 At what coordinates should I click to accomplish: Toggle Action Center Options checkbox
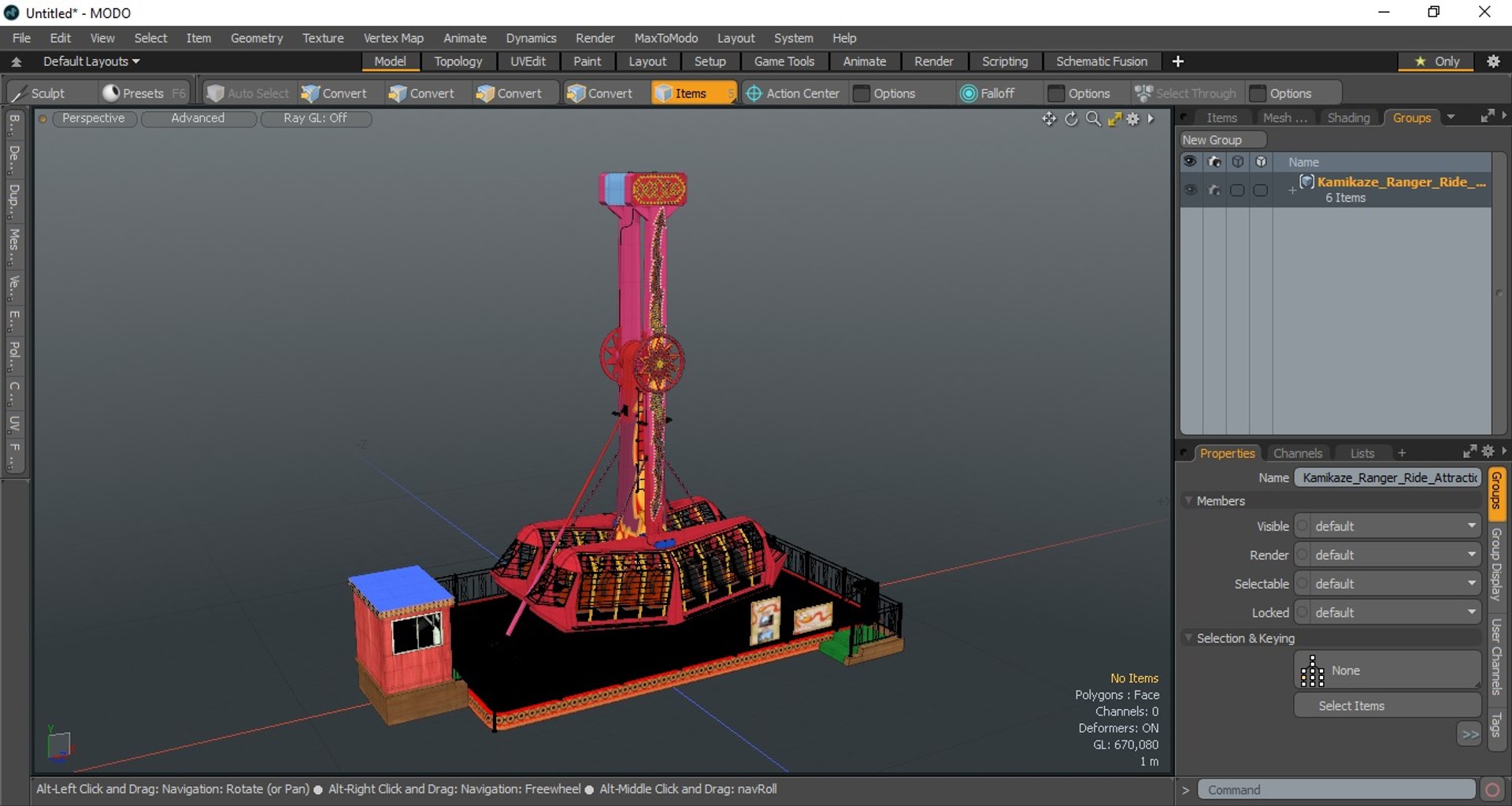[x=862, y=93]
